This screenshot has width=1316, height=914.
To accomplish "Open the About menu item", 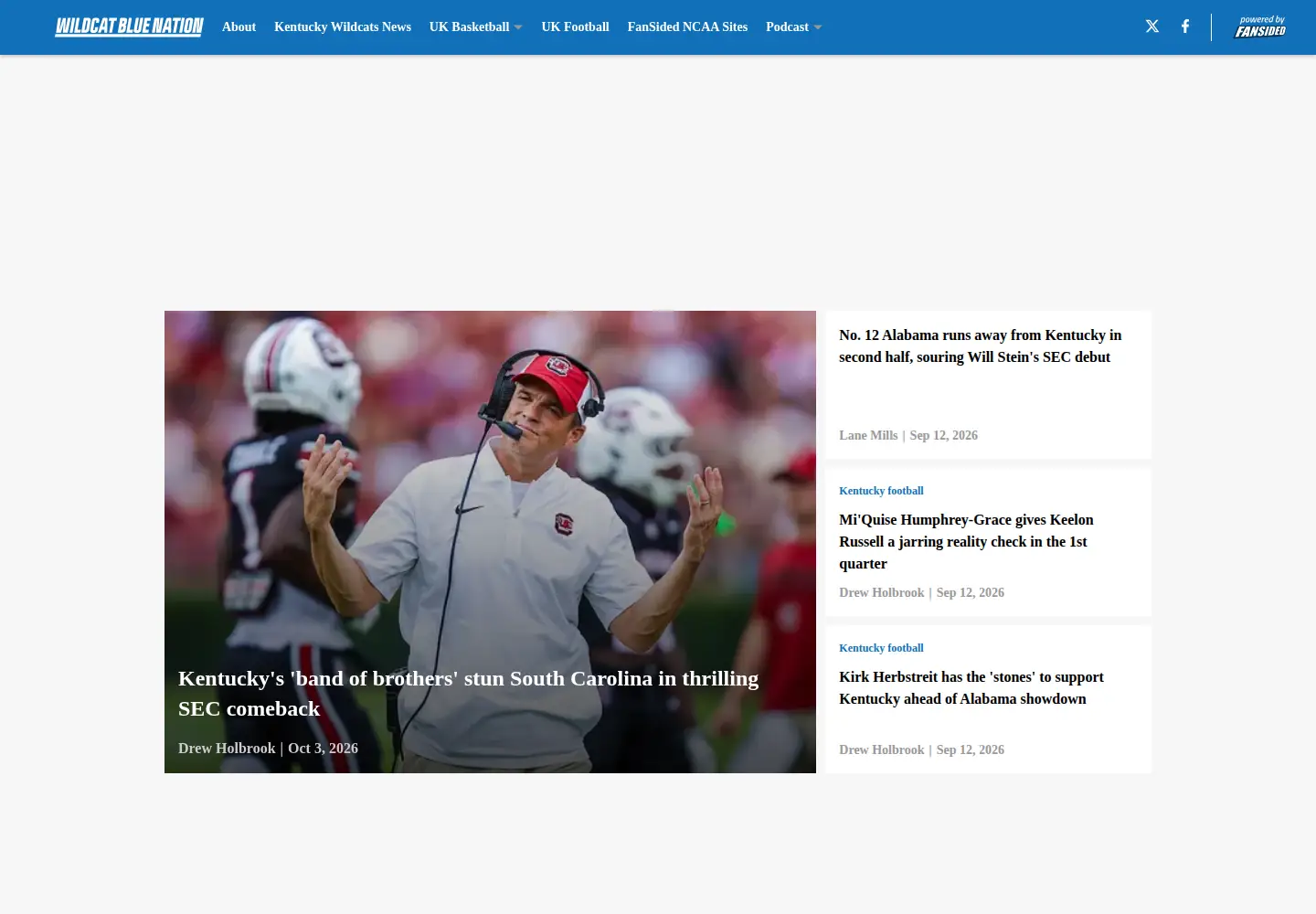I will tap(239, 27).
